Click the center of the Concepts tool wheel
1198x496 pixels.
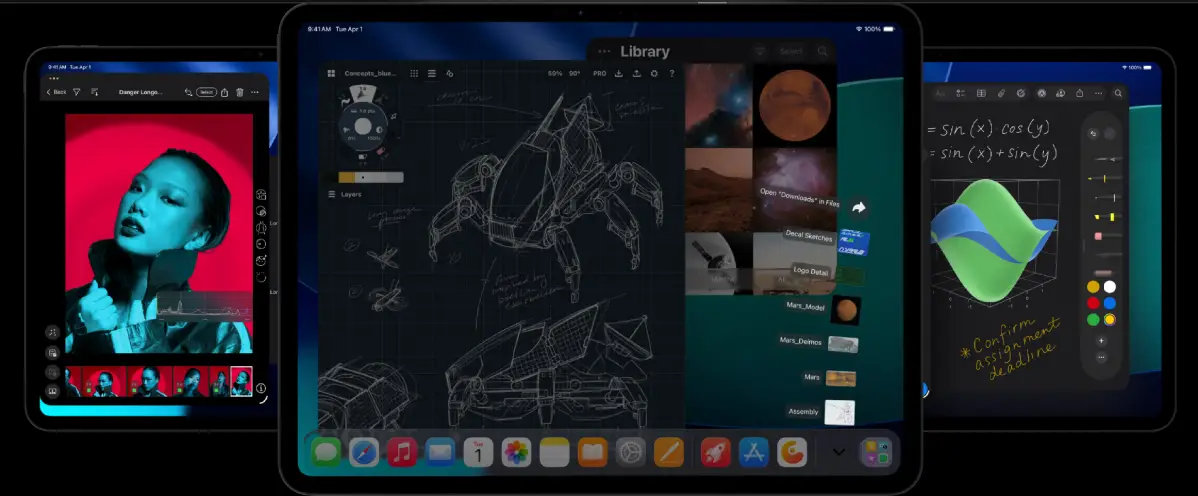[x=364, y=127]
